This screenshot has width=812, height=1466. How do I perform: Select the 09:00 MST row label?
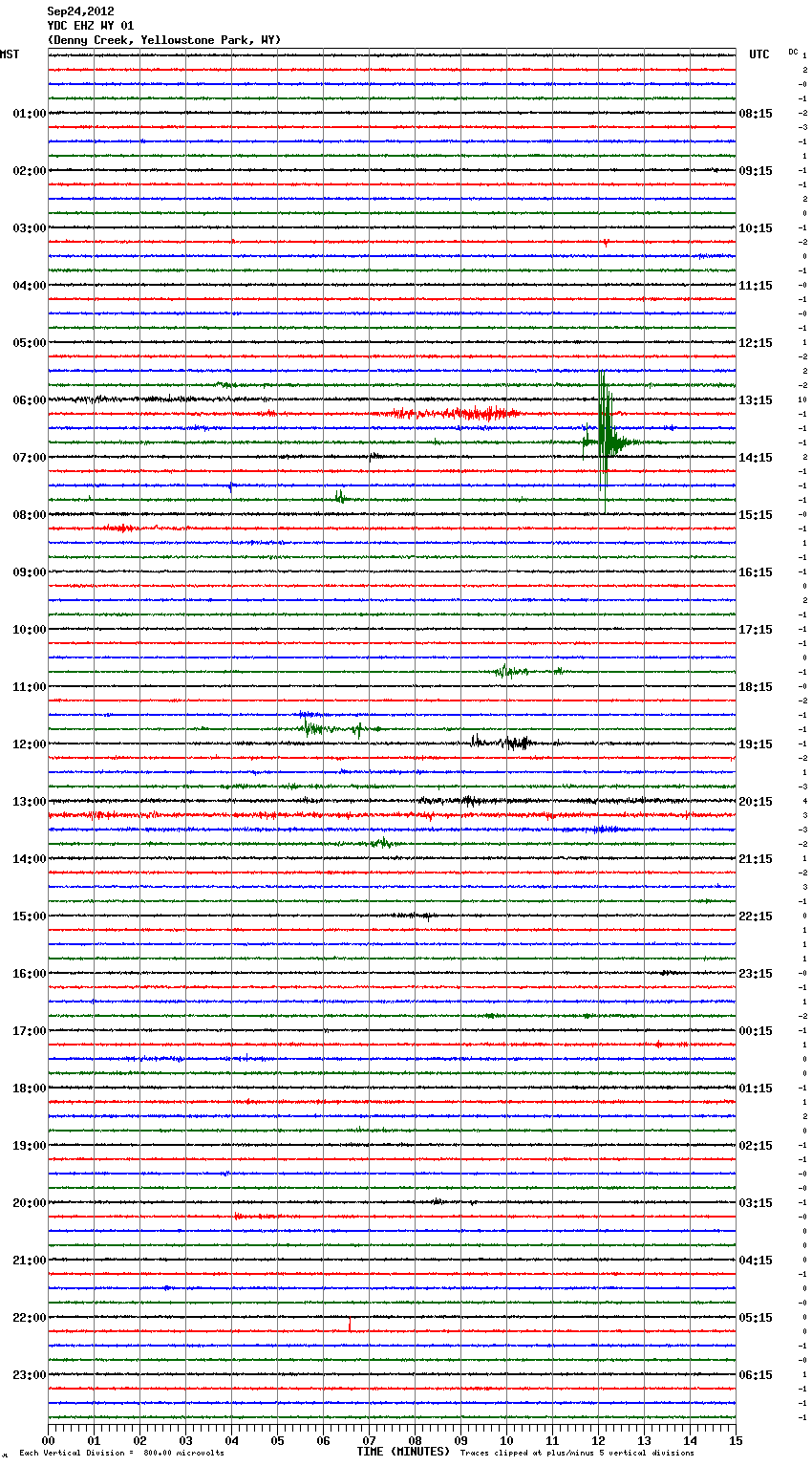click(30, 572)
